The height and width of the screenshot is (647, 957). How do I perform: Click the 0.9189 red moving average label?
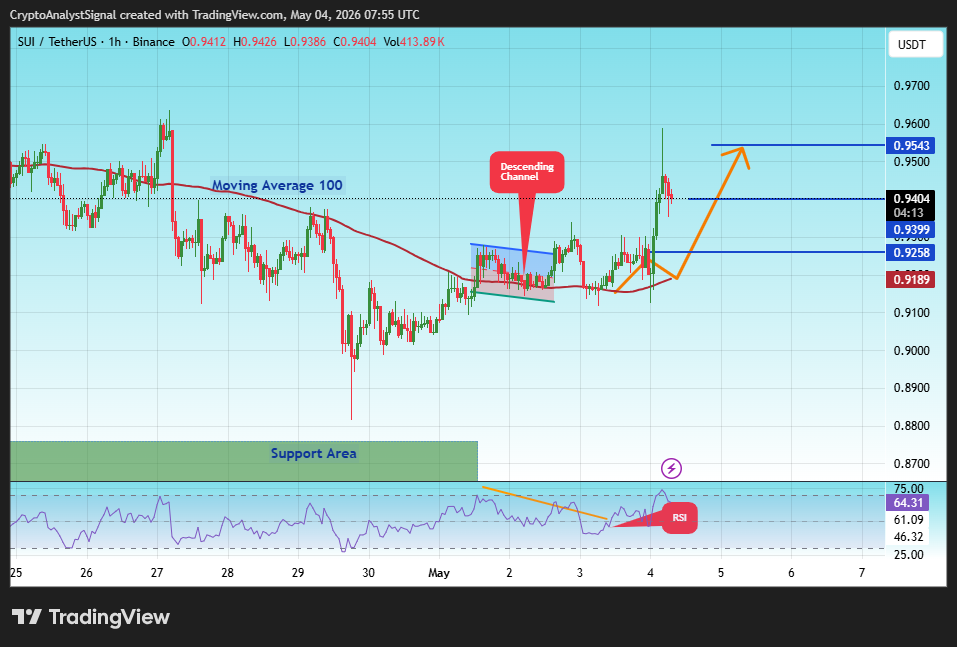coord(911,280)
